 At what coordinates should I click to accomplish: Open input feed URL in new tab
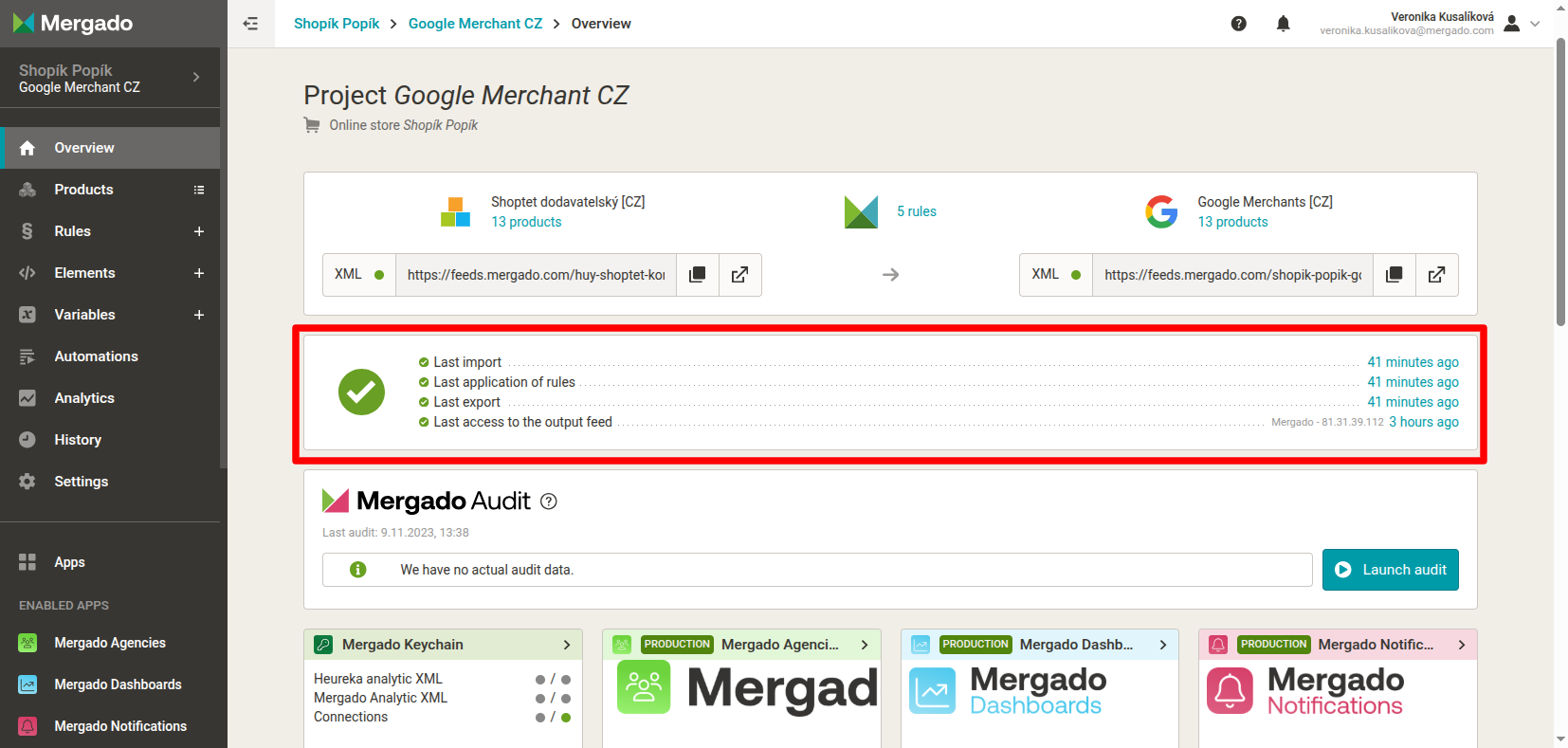click(739, 275)
